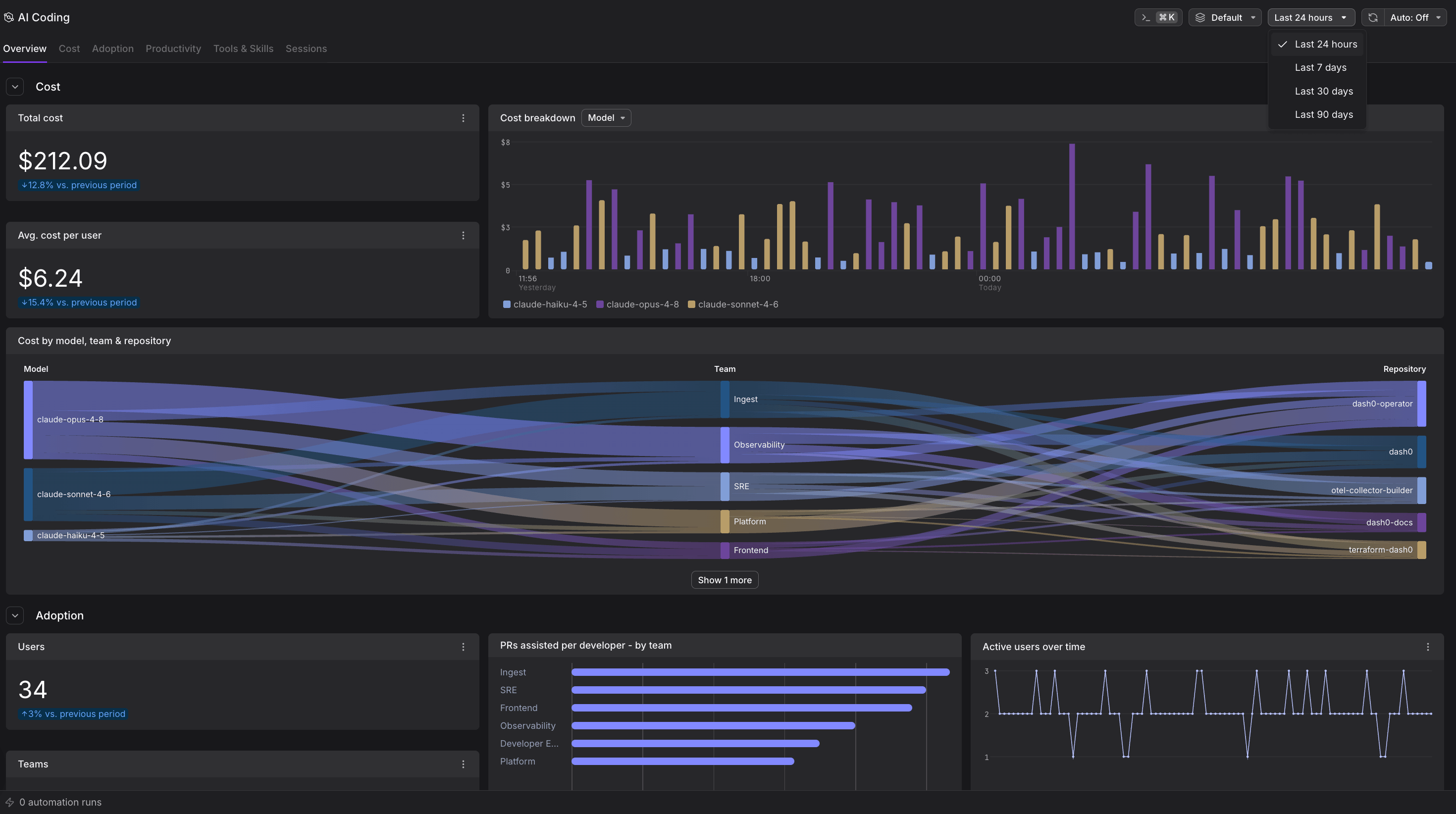1456x814 pixels.
Task: Open the Users panel three-dot menu
Action: coord(463,647)
